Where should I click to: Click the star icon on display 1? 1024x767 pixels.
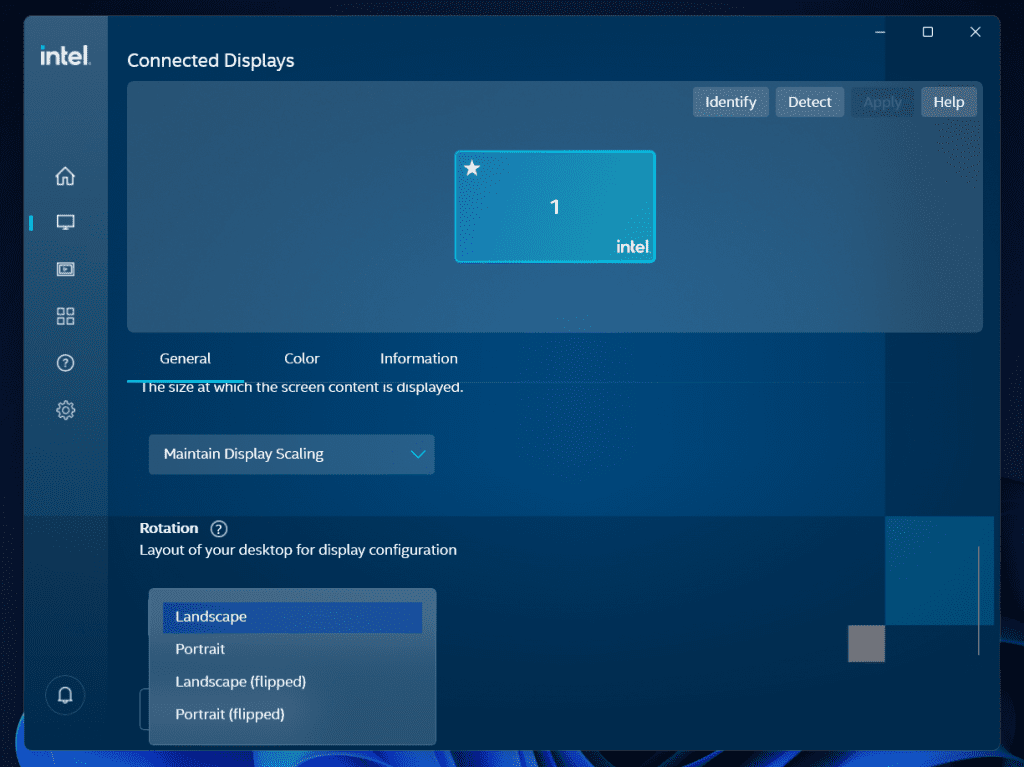(x=471, y=168)
